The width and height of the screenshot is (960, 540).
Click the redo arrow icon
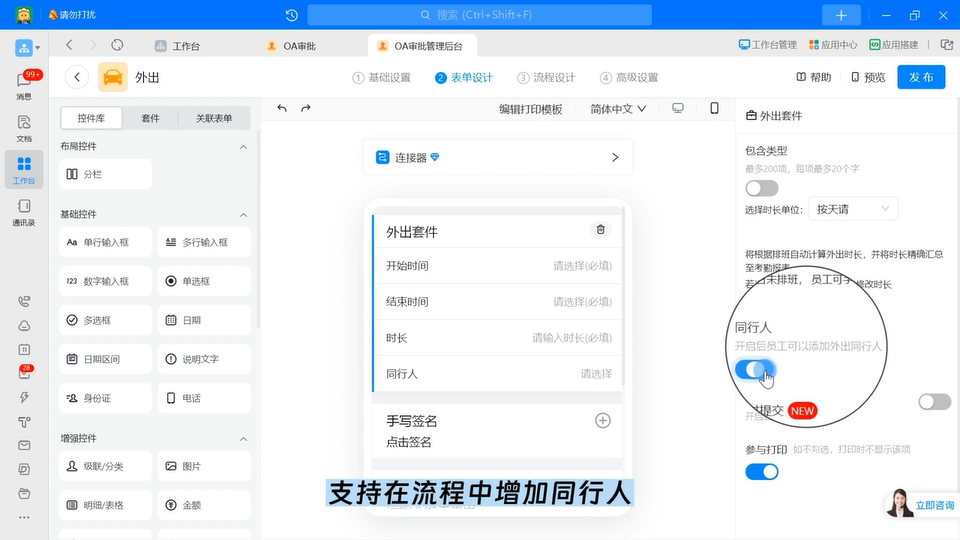click(306, 108)
